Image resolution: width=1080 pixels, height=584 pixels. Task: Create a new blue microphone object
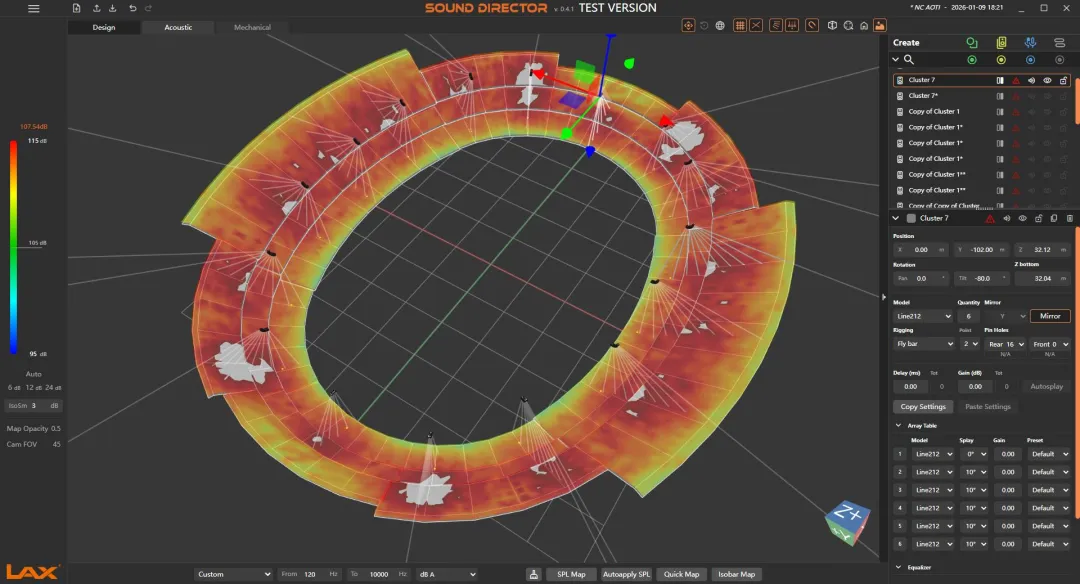(1030, 43)
